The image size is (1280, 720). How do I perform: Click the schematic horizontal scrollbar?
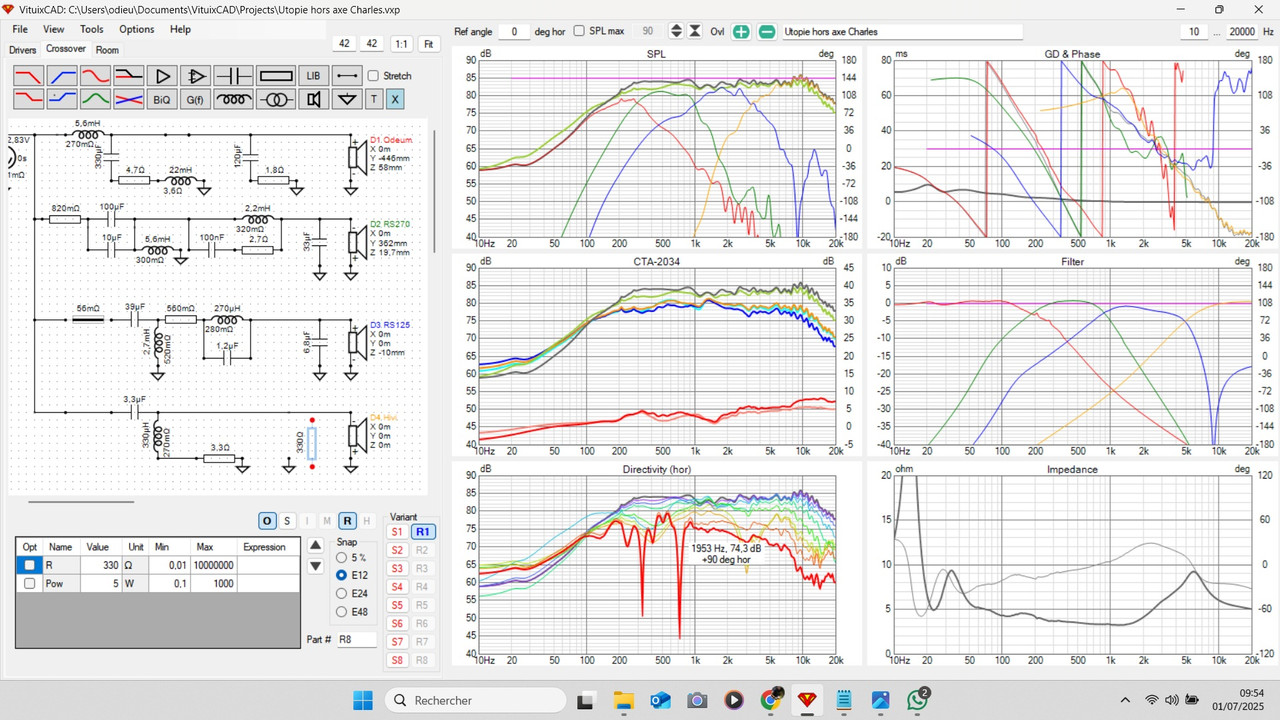[x=81, y=502]
